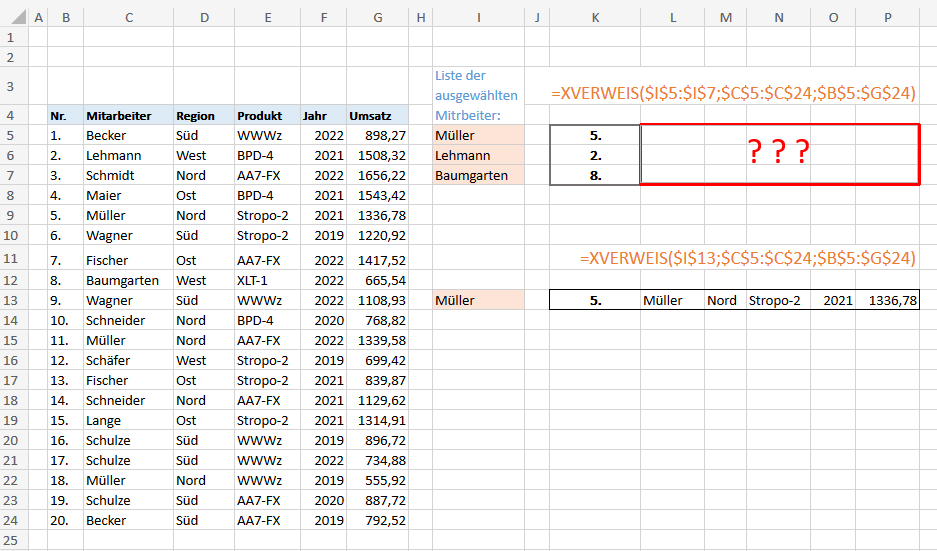Click the 'Nr.' table header cell
The image size is (937, 551).
tap(66, 115)
